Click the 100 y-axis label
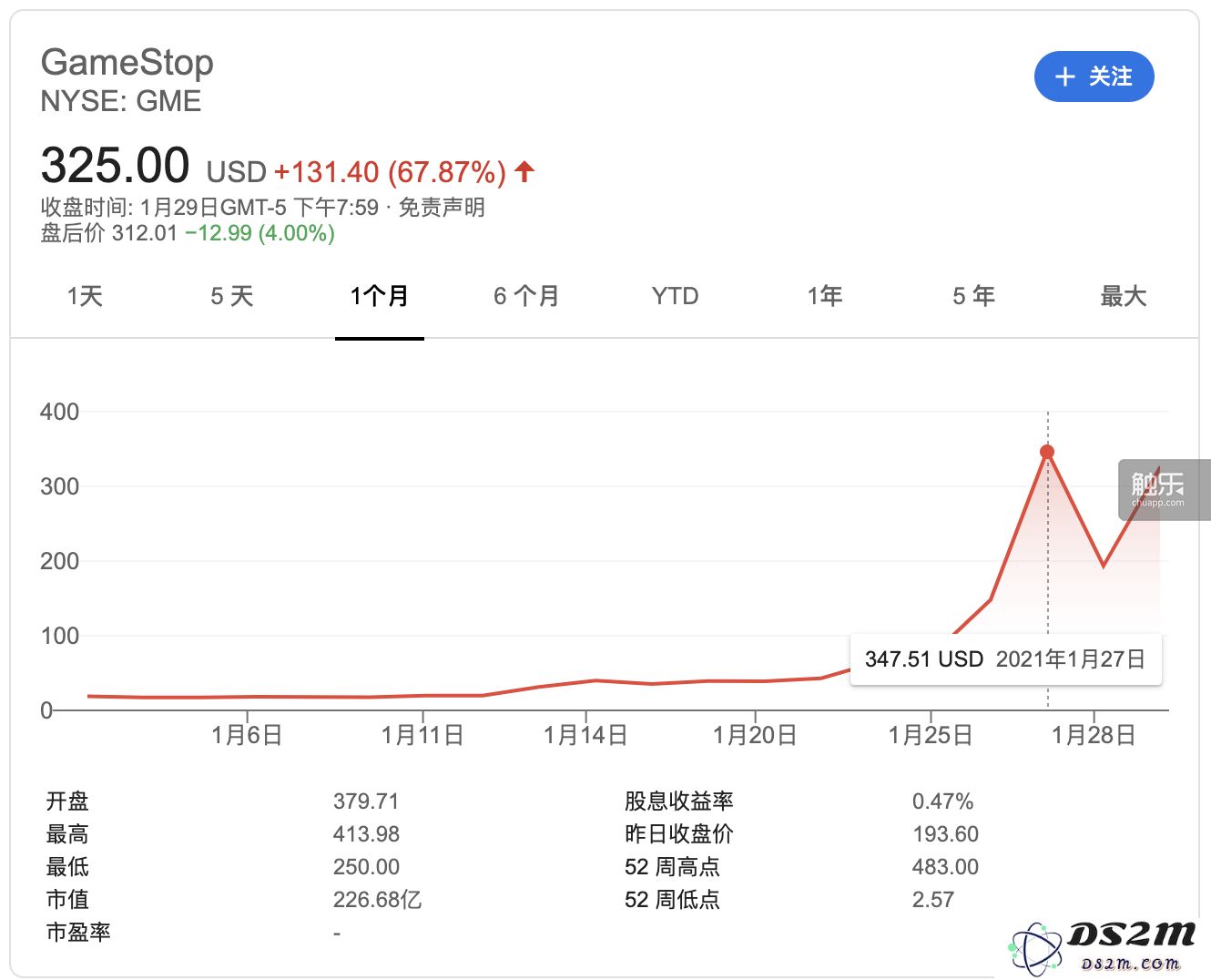 click(60, 636)
